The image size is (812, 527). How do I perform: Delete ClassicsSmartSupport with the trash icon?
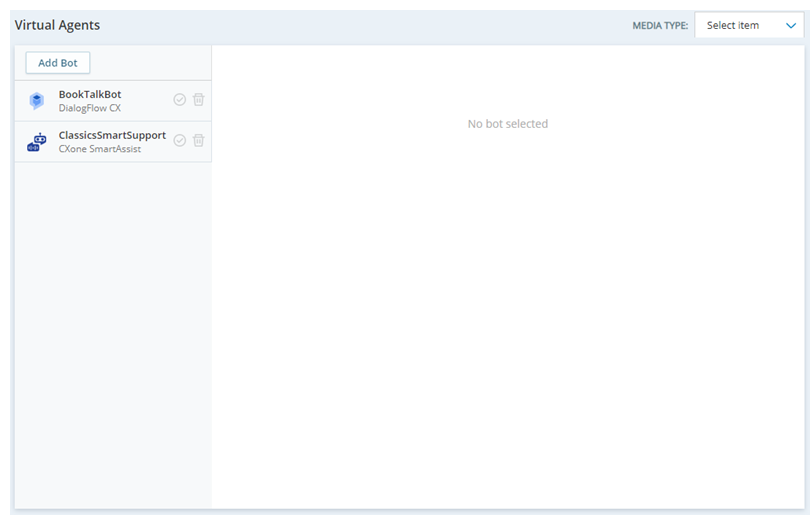pyautogui.click(x=198, y=140)
